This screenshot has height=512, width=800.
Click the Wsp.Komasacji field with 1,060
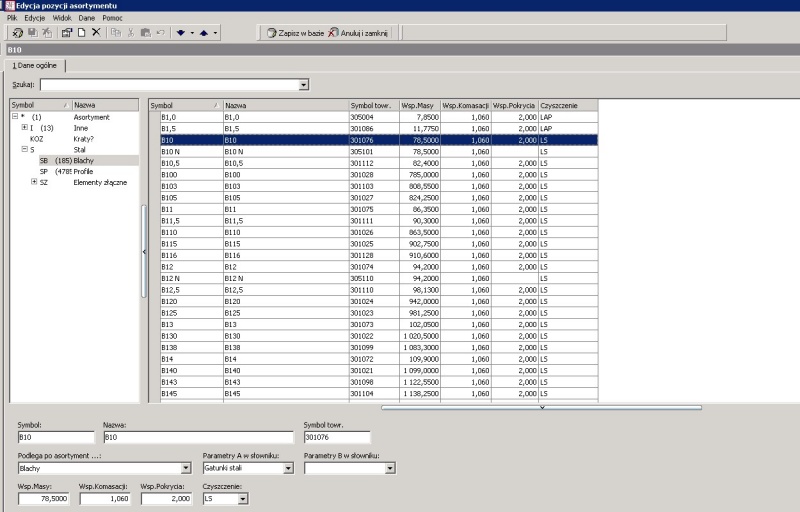coord(105,499)
